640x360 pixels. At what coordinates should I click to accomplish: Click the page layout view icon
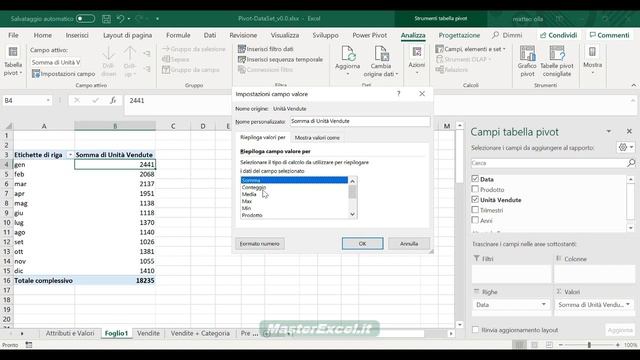pyautogui.click(x=534, y=345)
